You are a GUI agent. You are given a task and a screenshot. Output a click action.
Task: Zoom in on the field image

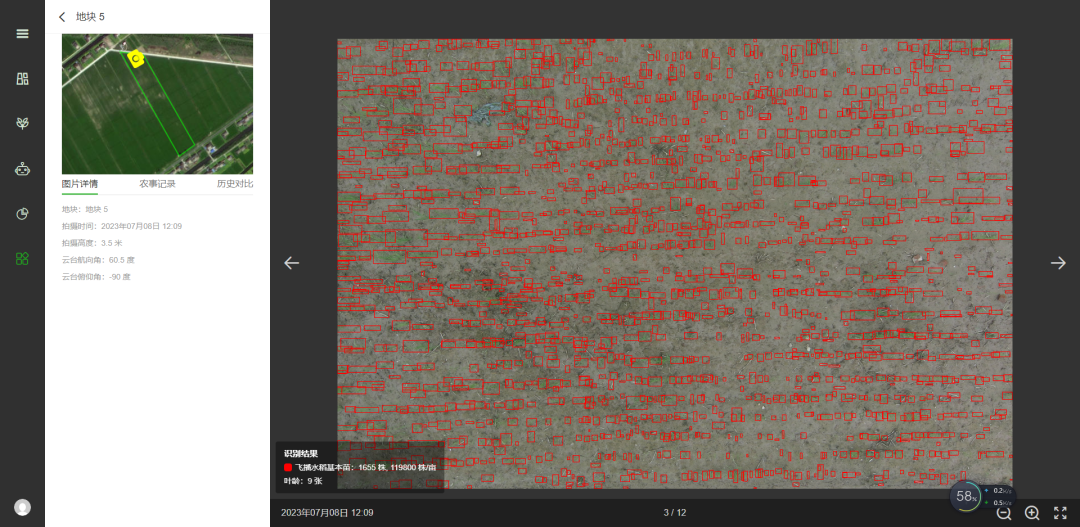pyautogui.click(x=1032, y=513)
